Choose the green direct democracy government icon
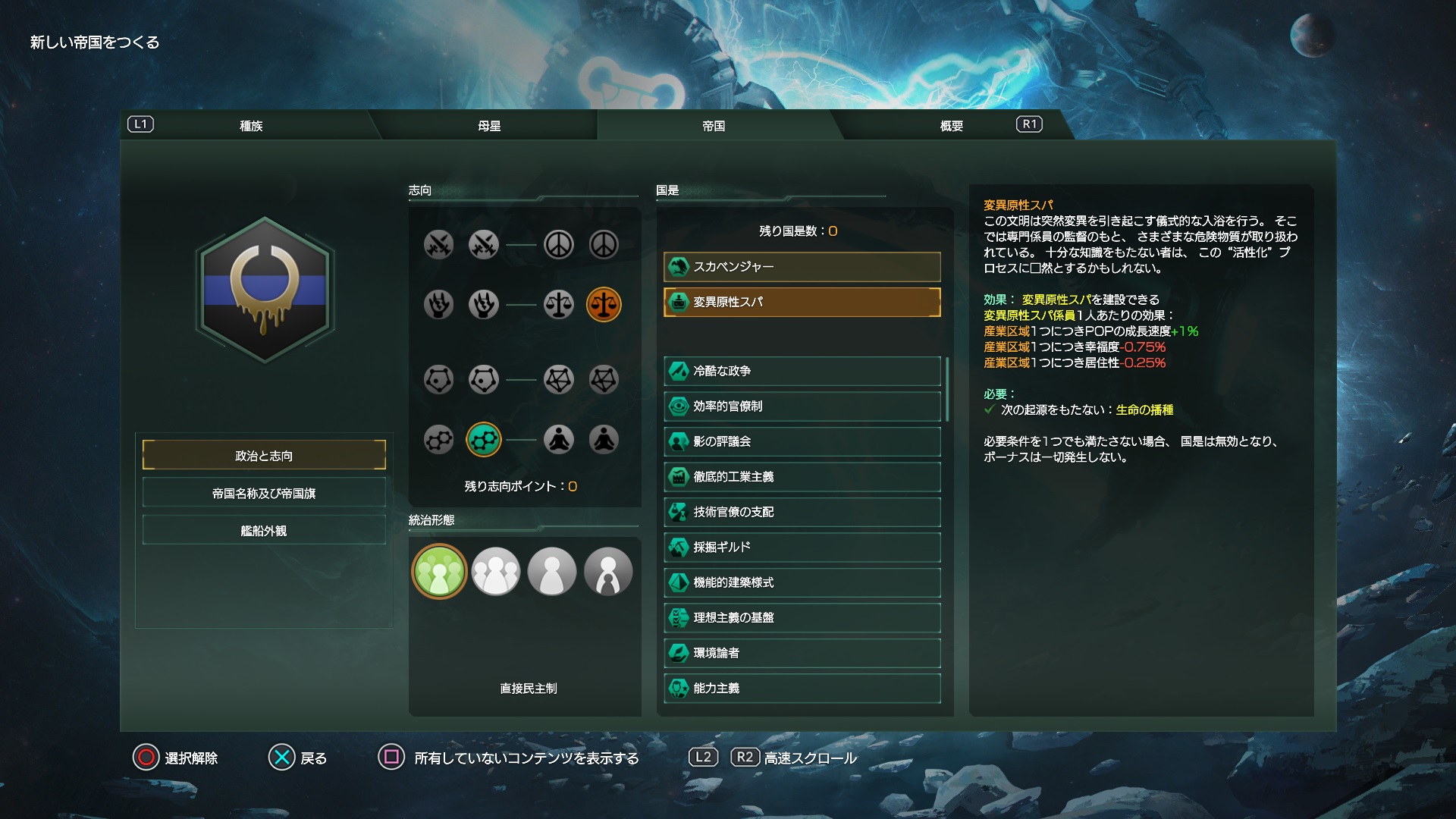This screenshot has width=1456, height=819. (x=439, y=572)
